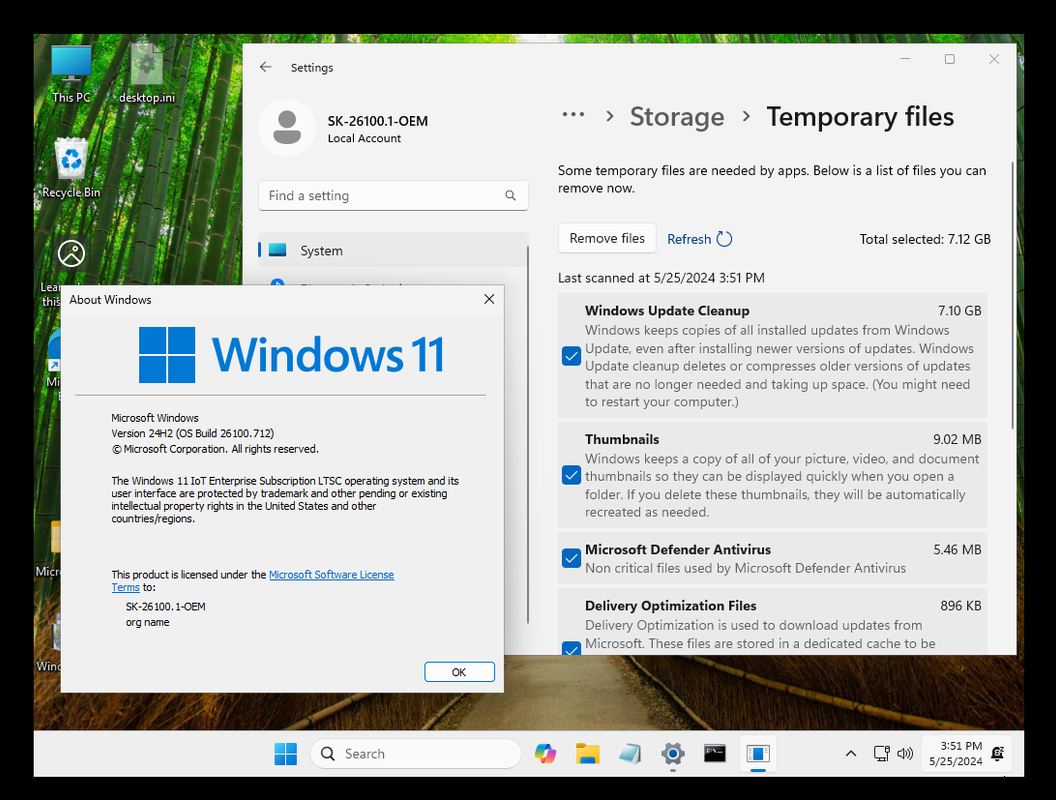Viewport: 1056px width, 800px height.
Task: Uncheck Windows Update Cleanup checkbox
Action: pyautogui.click(x=571, y=356)
